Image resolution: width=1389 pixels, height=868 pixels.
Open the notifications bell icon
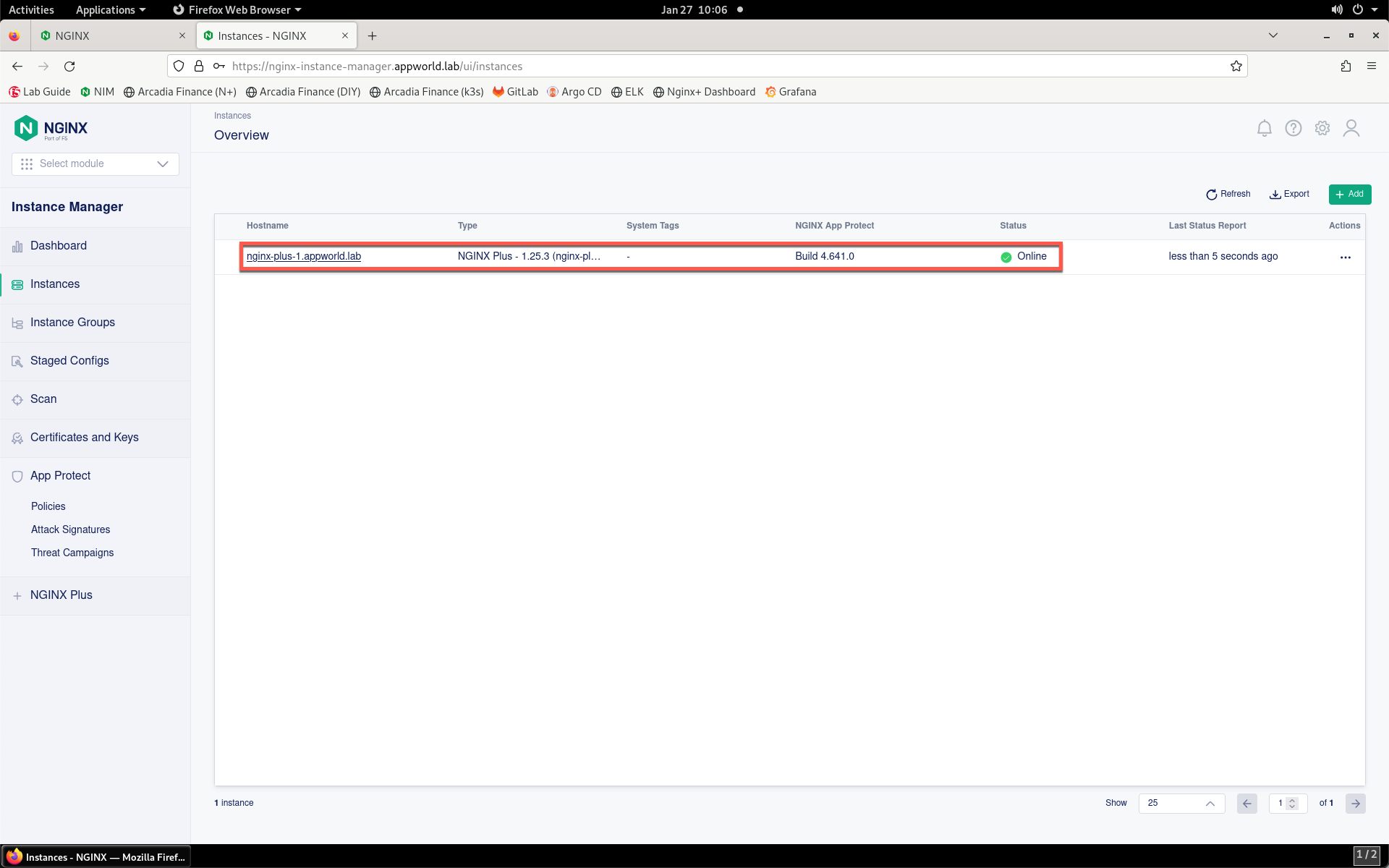[x=1264, y=128]
